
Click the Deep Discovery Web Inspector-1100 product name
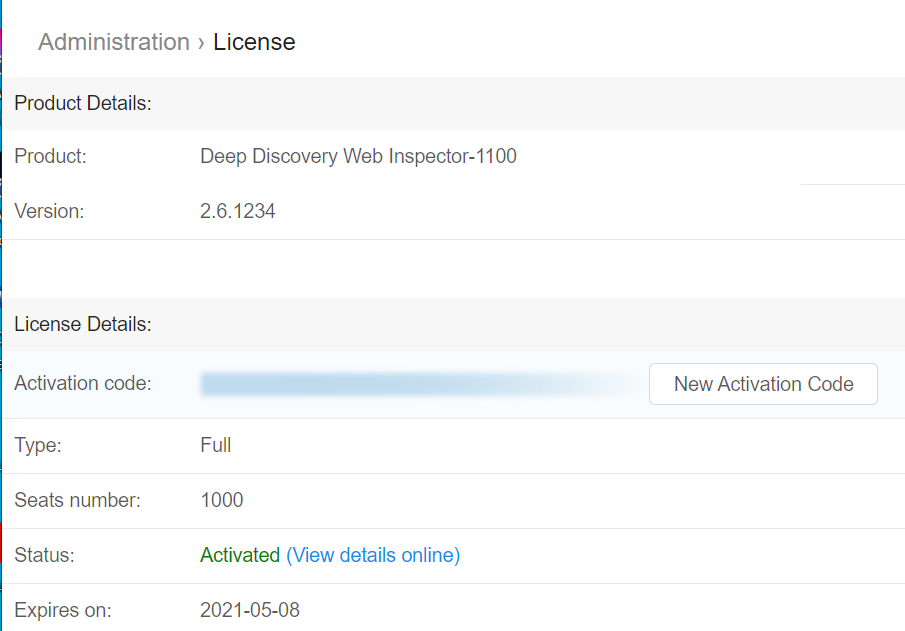pyautogui.click(x=358, y=156)
